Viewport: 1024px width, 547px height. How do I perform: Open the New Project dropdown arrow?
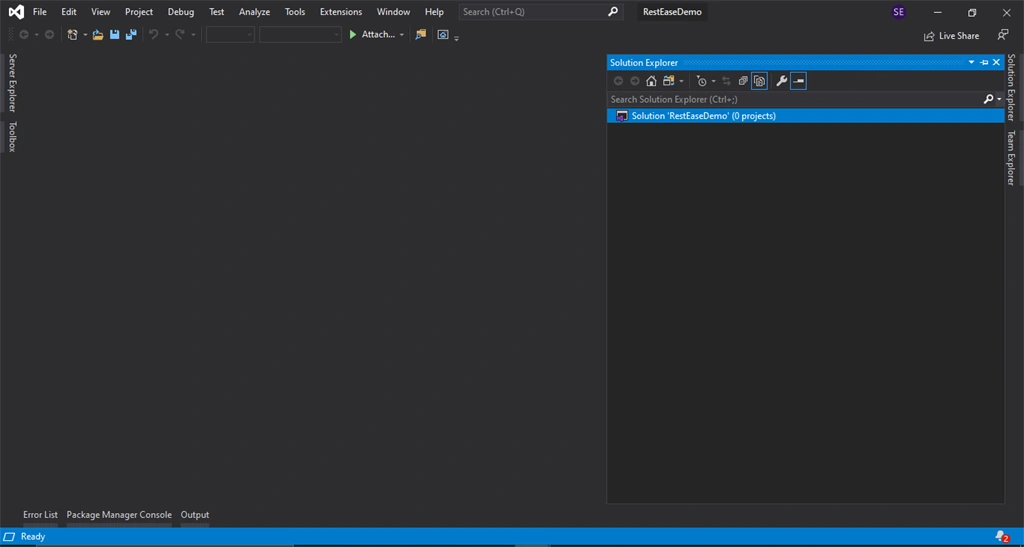(85, 35)
